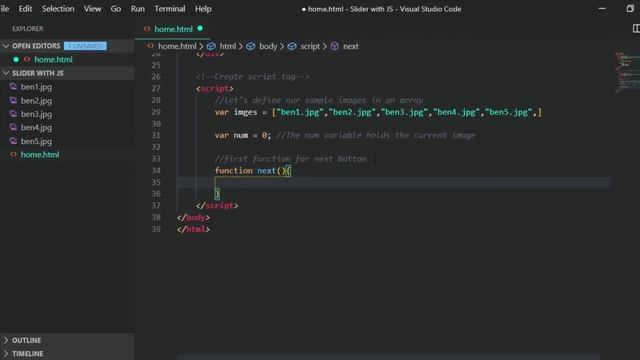Image resolution: width=640 pixels, height=360 pixels.
Task: Click the EXPLORER panel title
Action: [27, 29]
